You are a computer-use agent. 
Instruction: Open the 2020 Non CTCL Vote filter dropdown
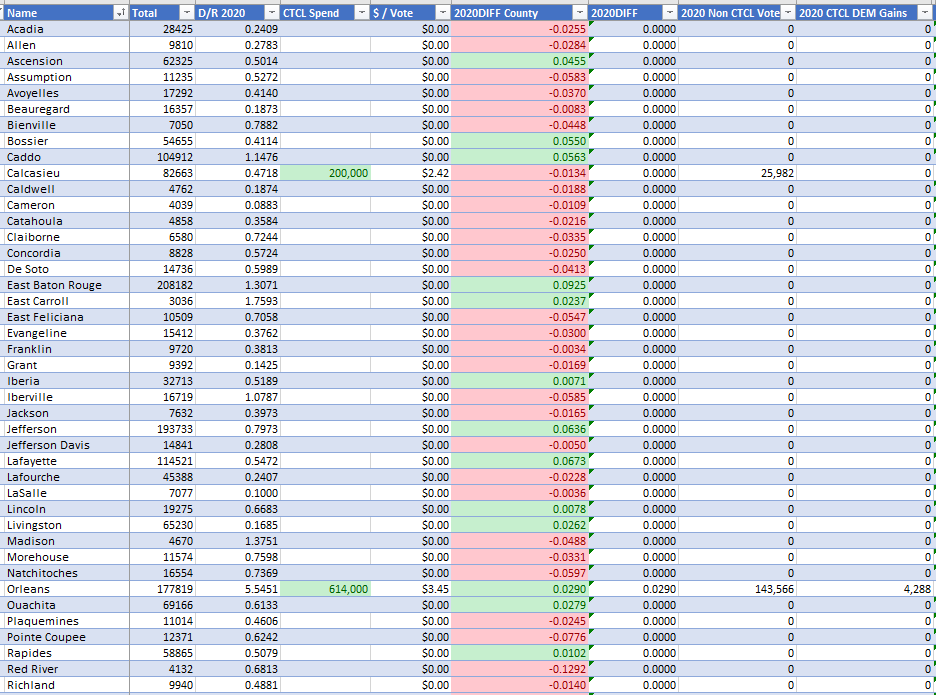(788, 13)
